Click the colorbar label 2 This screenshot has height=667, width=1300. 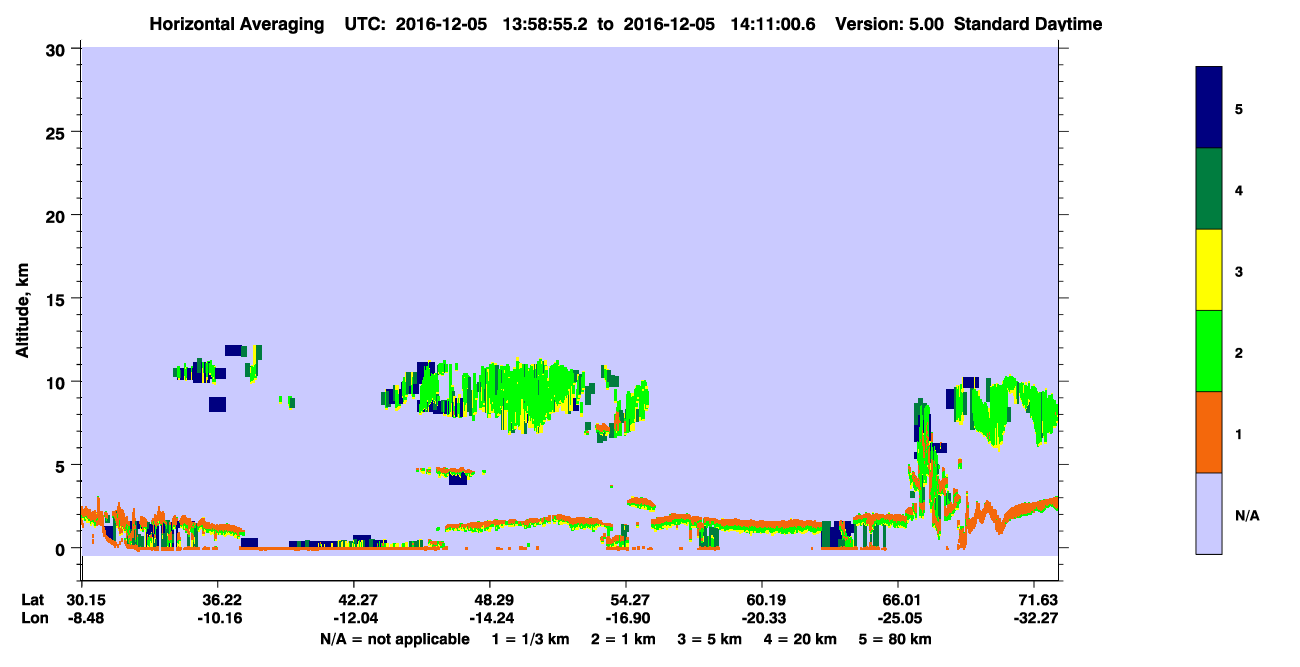click(1239, 352)
